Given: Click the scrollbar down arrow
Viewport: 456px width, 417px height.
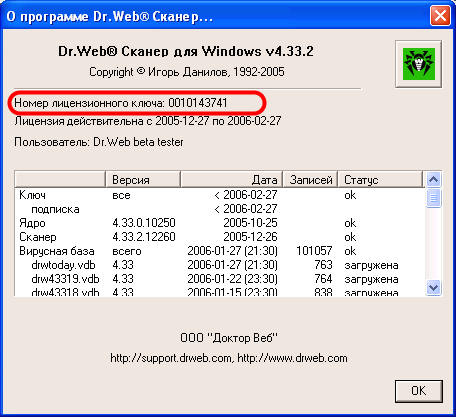Looking at the screenshot, I should click(433, 288).
